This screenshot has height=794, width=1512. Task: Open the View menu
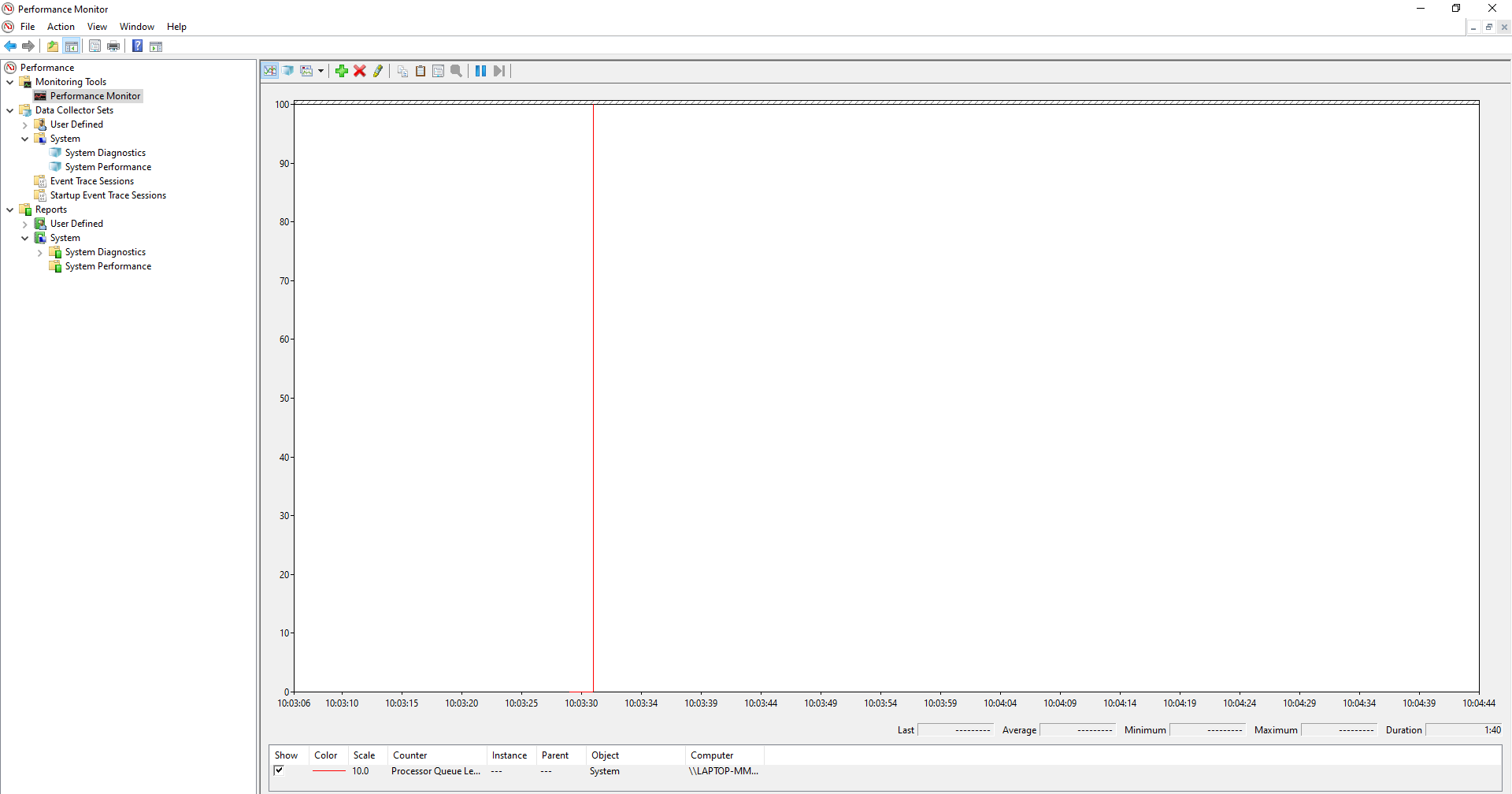coord(97,27)
